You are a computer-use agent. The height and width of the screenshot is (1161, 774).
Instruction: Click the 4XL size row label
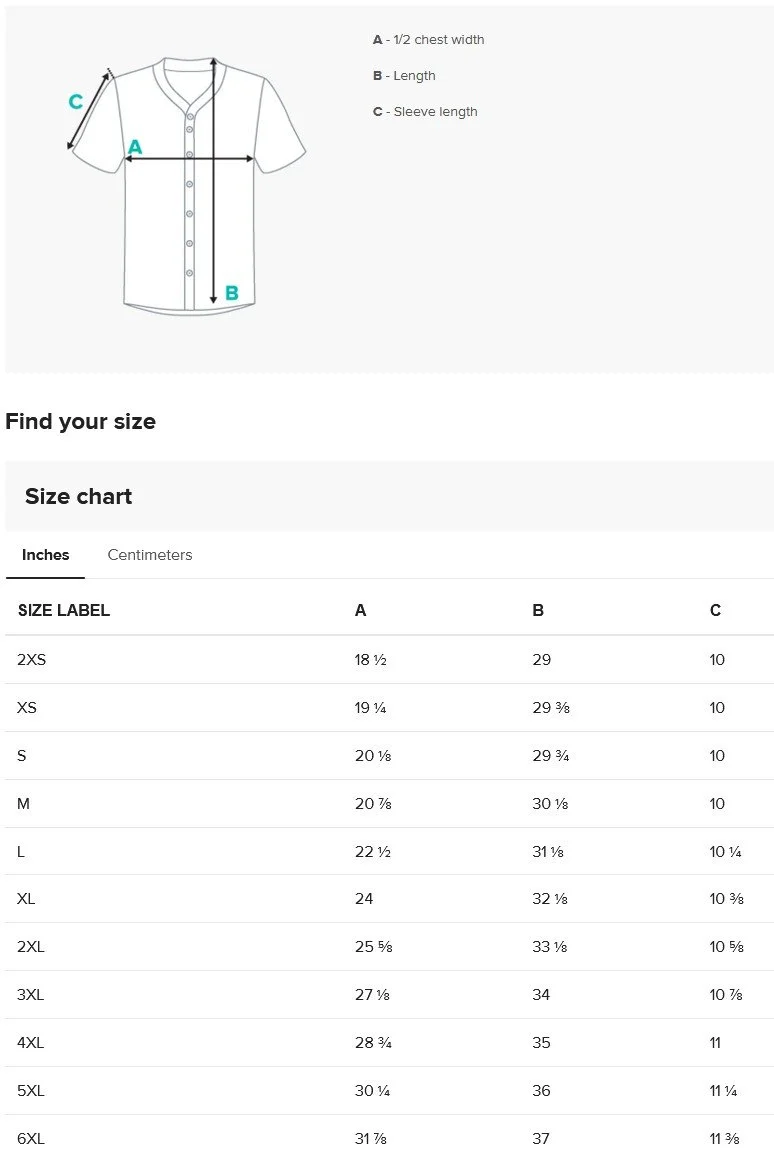point(31,1043)
